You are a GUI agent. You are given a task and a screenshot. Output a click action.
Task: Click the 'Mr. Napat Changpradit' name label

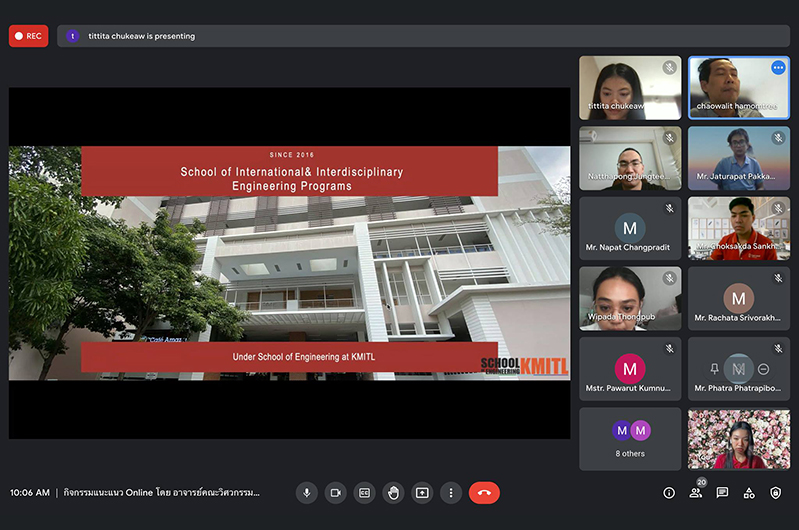[x=628, y=247]
